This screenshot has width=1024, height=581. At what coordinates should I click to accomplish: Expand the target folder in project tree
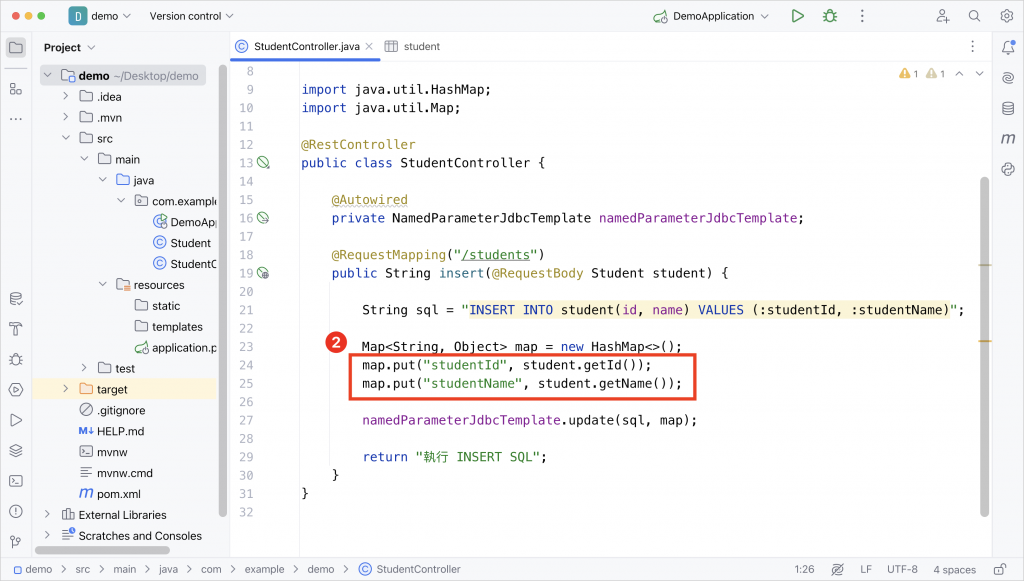(x=65, y=389)
